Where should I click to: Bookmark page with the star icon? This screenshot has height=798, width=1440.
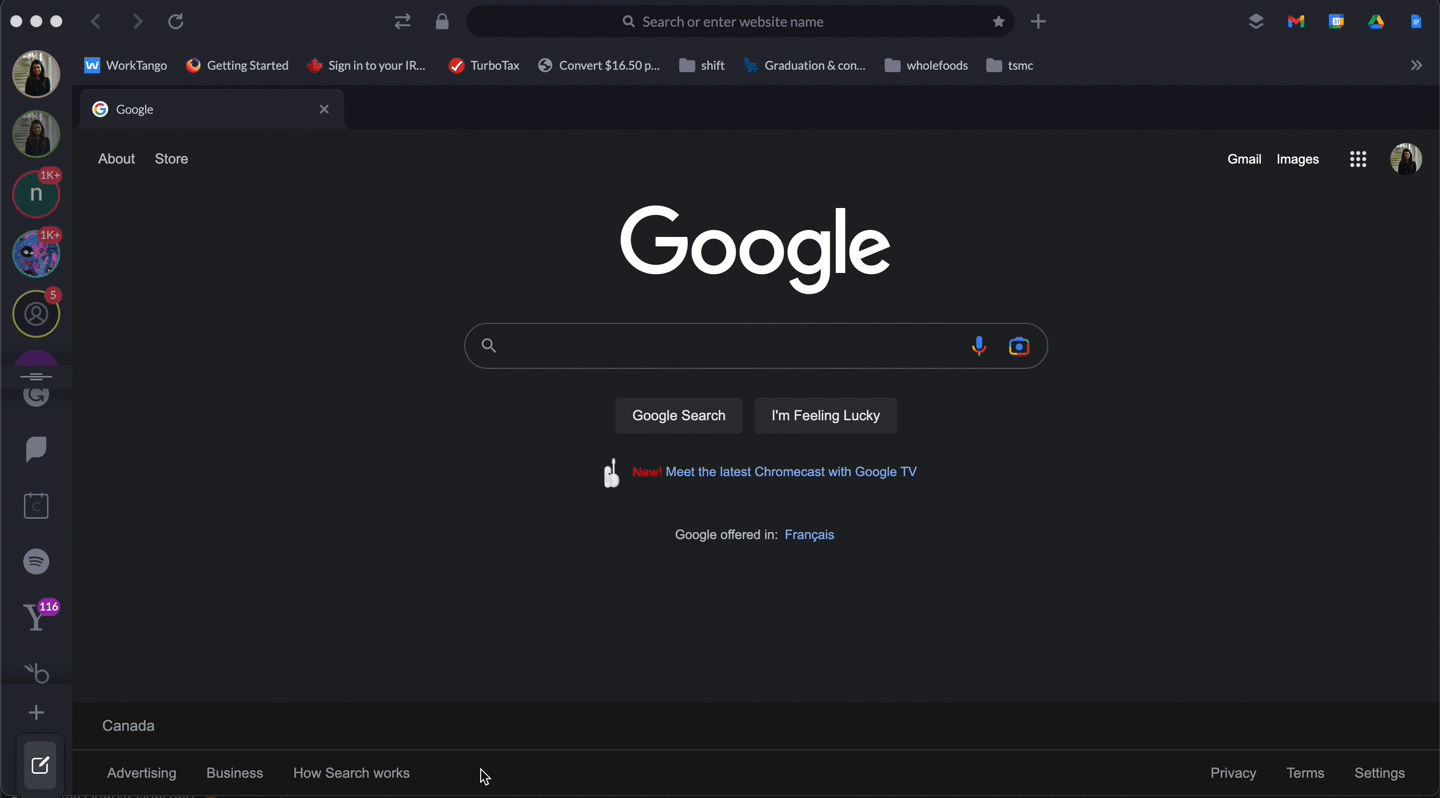(998, 21)
